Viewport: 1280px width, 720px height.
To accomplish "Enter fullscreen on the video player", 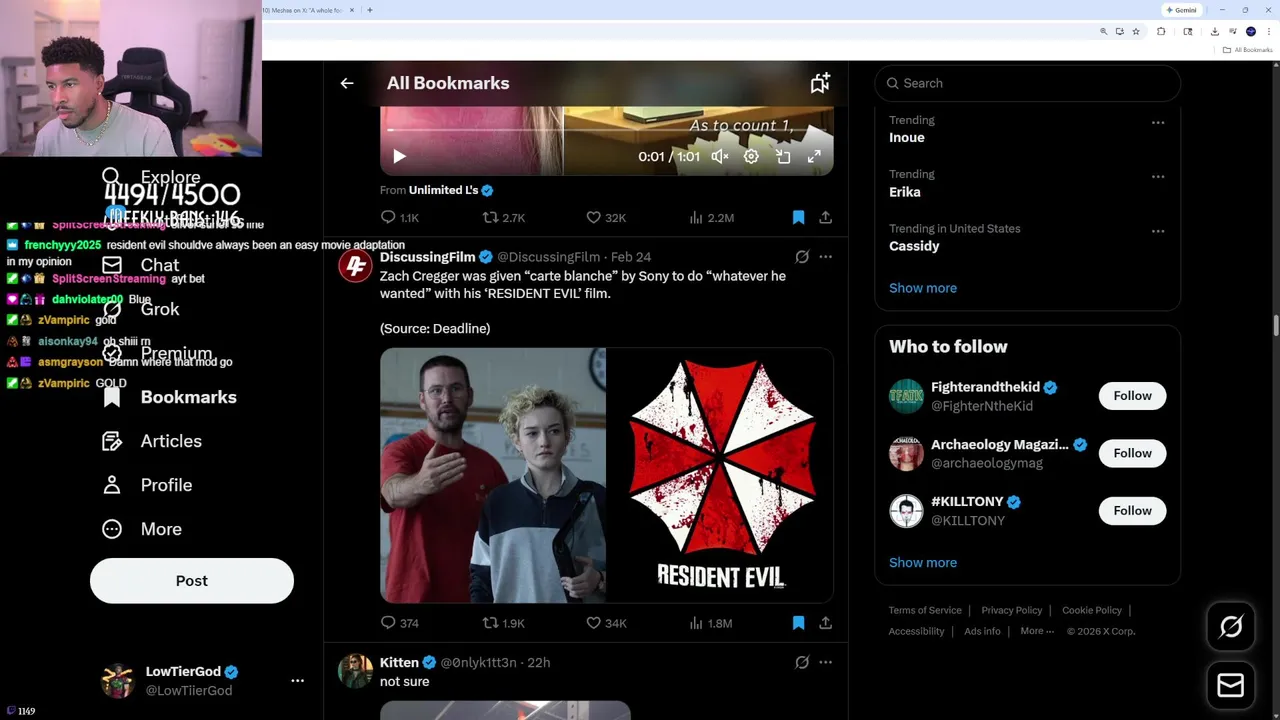I will point(814,156).
